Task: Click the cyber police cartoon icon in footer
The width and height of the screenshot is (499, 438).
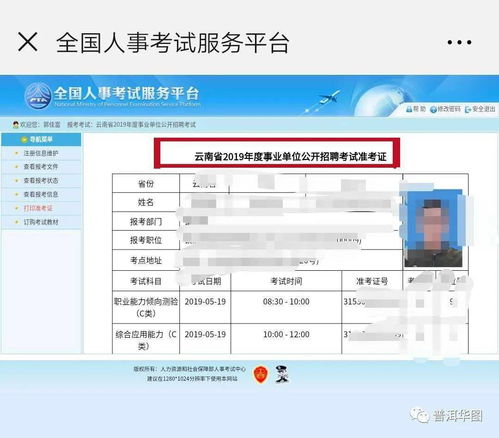Action: [x=282, y=374]
